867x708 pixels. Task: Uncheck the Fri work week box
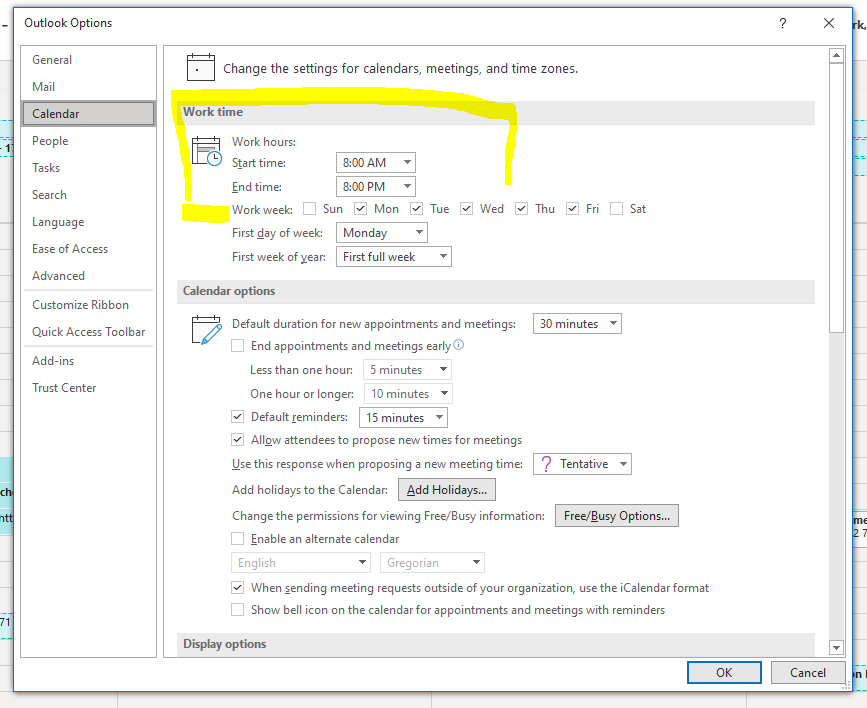click(572, 209)
